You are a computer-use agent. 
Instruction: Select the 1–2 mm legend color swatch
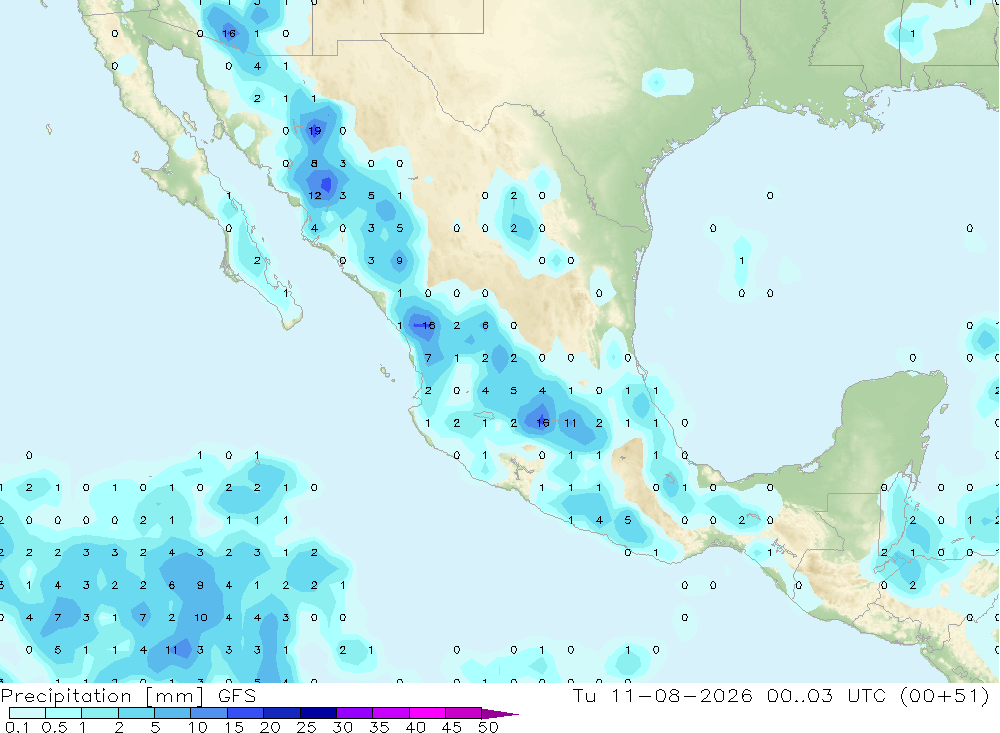pos(100,713)
